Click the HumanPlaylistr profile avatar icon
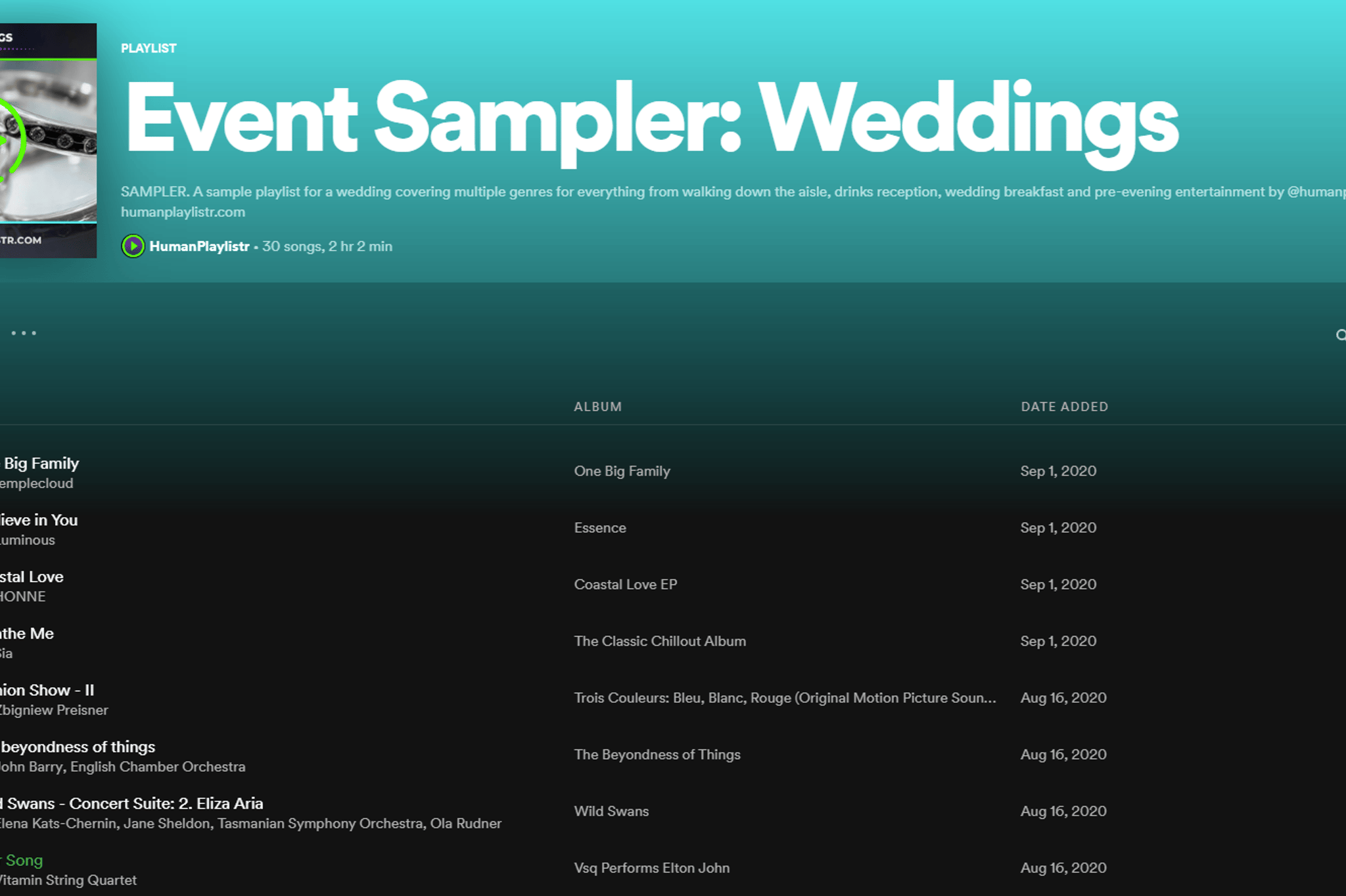The height and width of the screenshot is (896, 1346). [133, 246]
